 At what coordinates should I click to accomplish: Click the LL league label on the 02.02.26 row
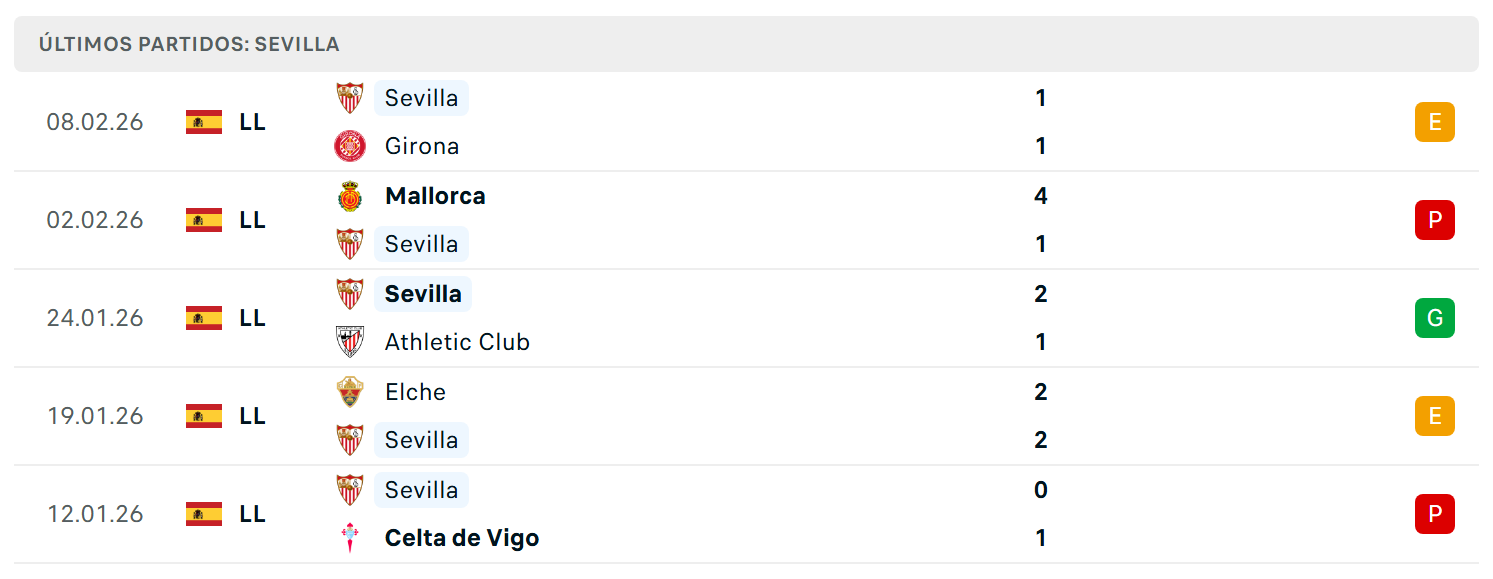tap(253, 220)
